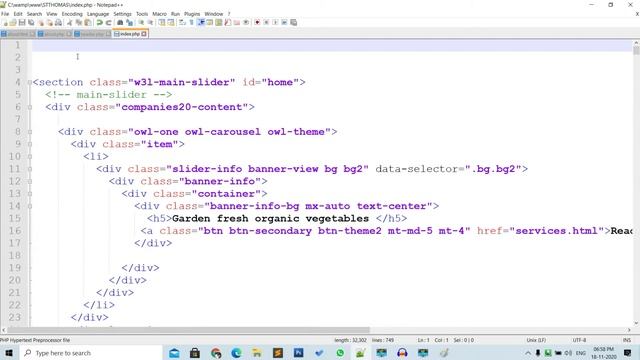The height and width of the screenshot is (360, 640).
Task: Click Windows taskbar search box
Action: 91,353
